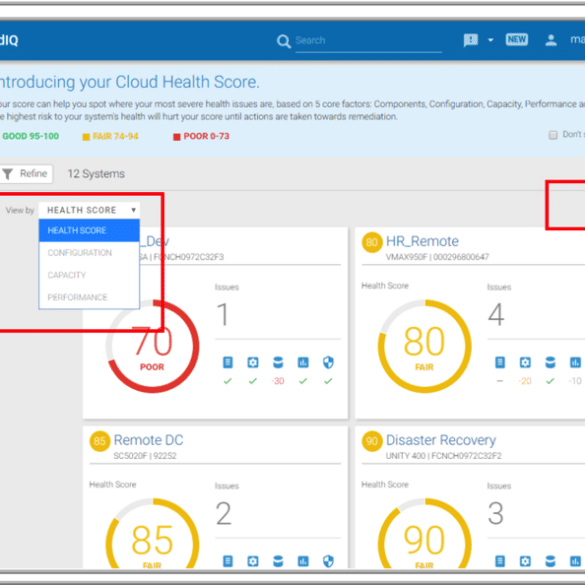585x585 pixels.
Task: Click the yellow FAIR 74-94 legend square
Action: tap(86, 137)
